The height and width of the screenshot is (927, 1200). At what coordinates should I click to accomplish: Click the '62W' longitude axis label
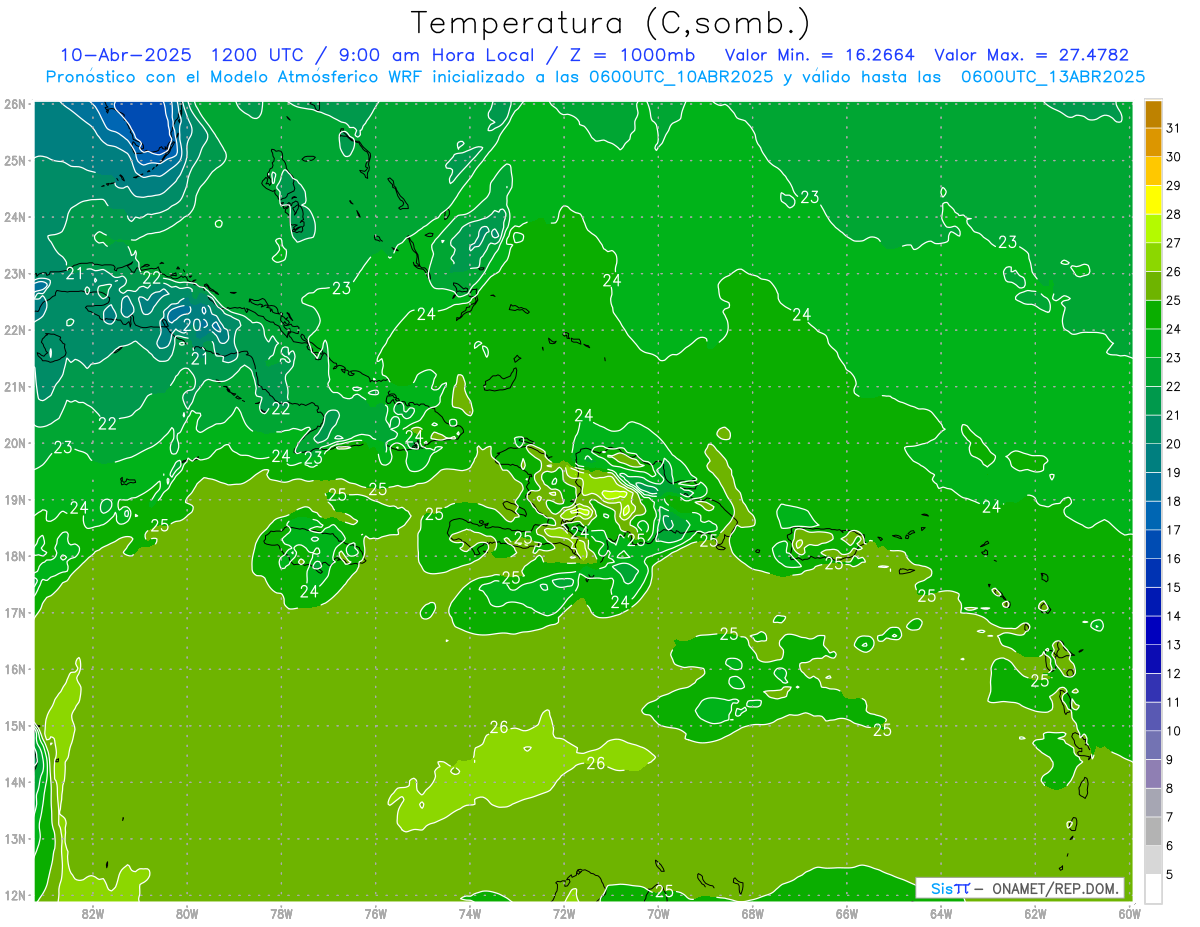click(x=1035, y=913)
